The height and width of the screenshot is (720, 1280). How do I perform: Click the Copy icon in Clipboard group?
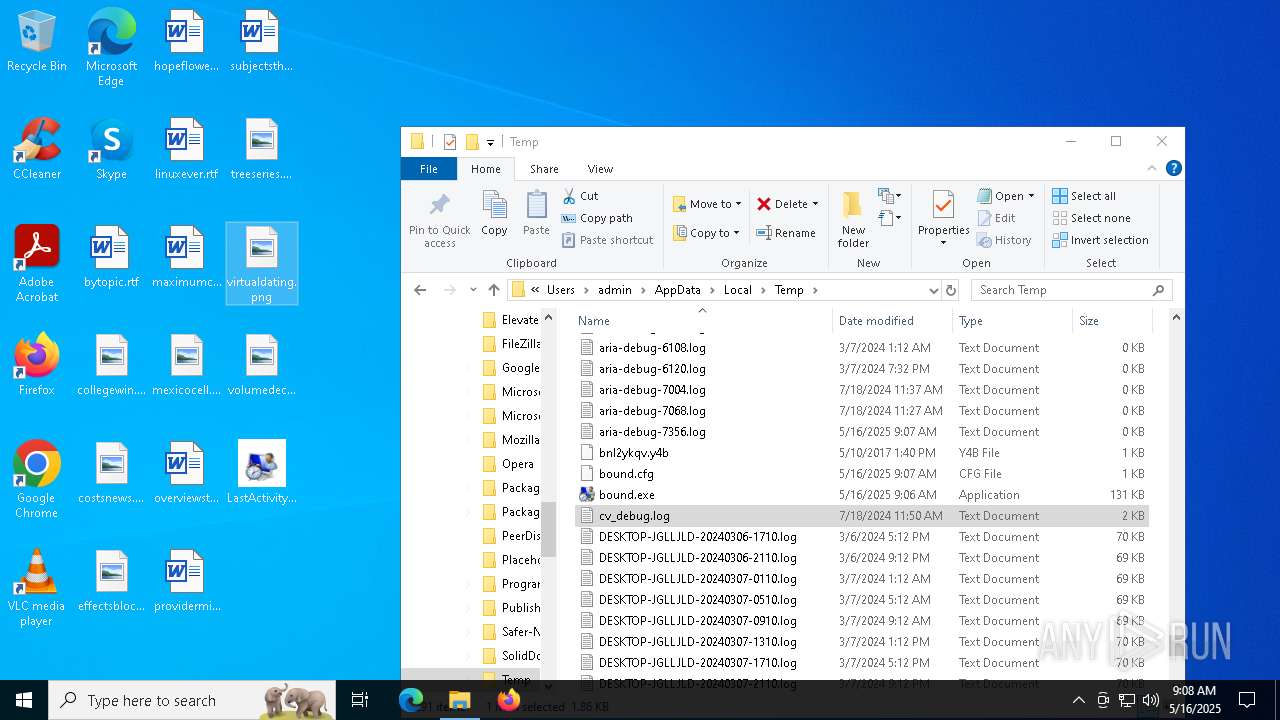(494, 214)
